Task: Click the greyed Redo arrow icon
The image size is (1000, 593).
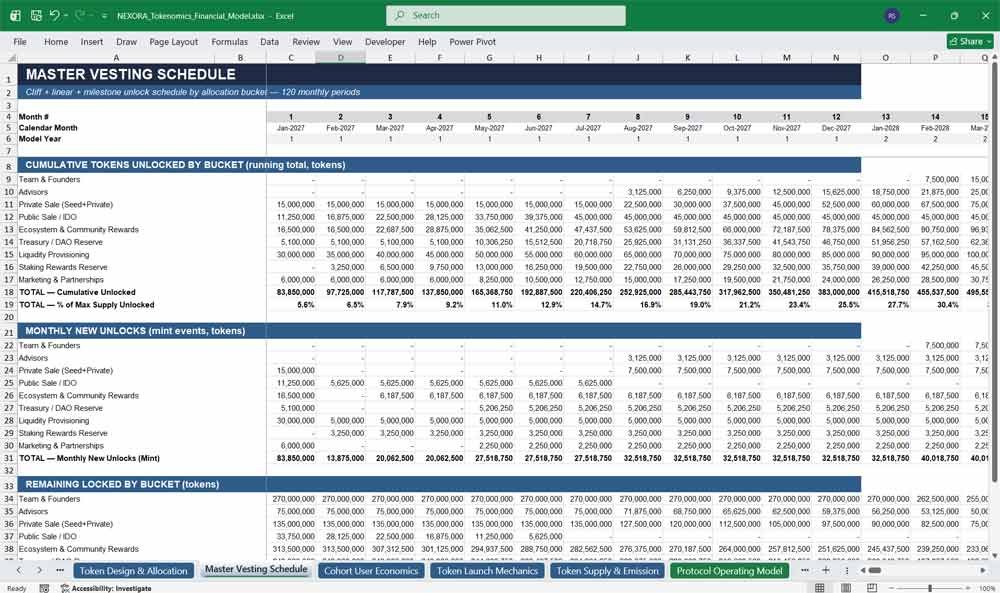Action: click(x=80, y=15)
